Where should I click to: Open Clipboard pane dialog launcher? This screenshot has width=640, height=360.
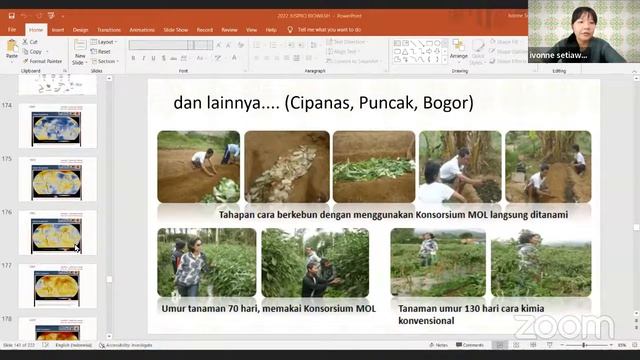pyautogui.click(x=64, y=71)
